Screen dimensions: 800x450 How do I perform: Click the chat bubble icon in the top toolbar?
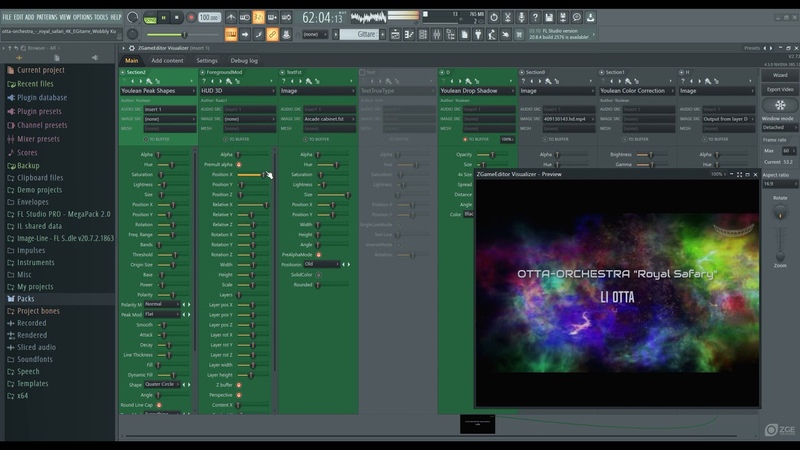tap(577, 17)
